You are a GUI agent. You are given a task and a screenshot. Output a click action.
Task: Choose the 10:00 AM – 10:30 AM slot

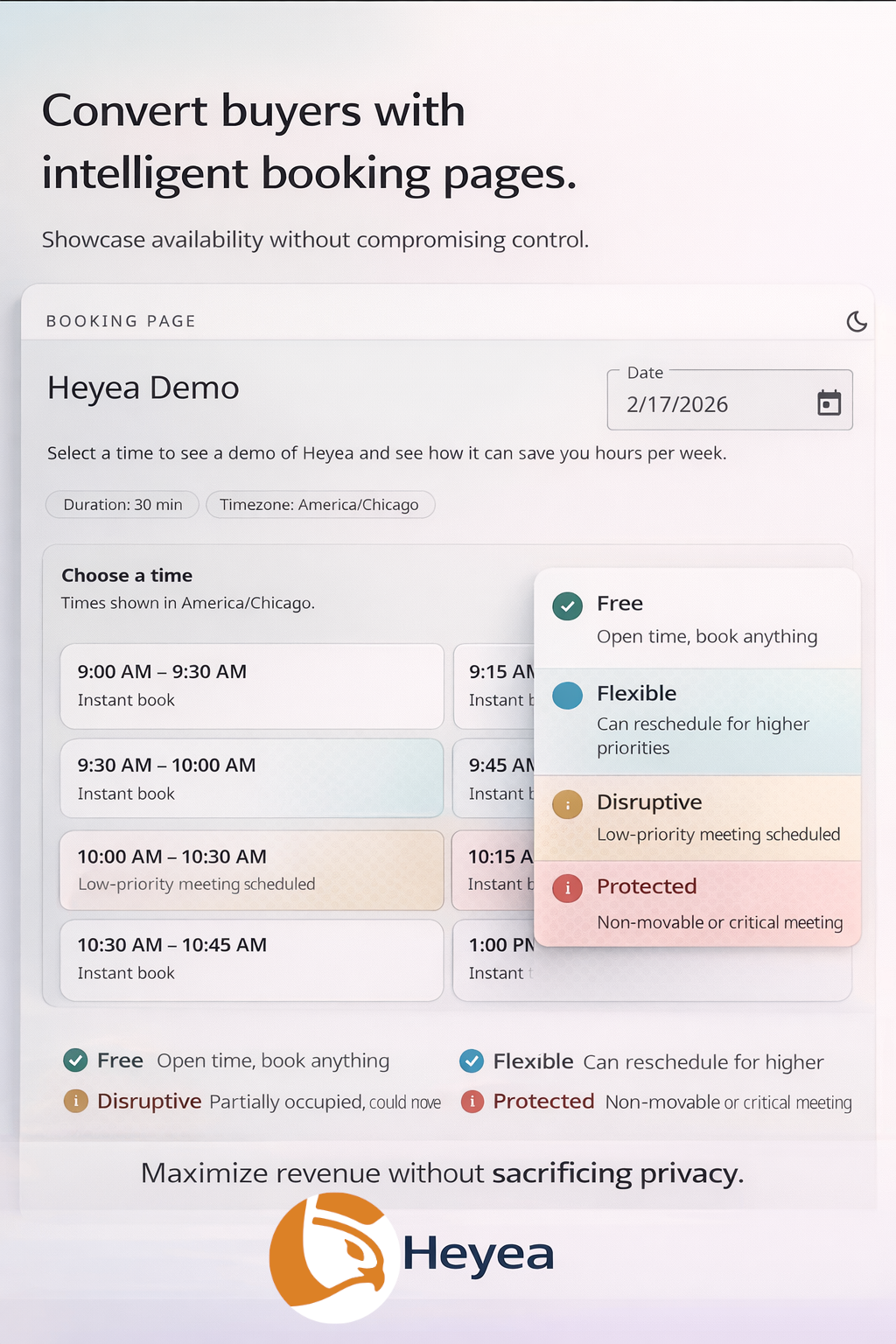[x=251, y=870]
